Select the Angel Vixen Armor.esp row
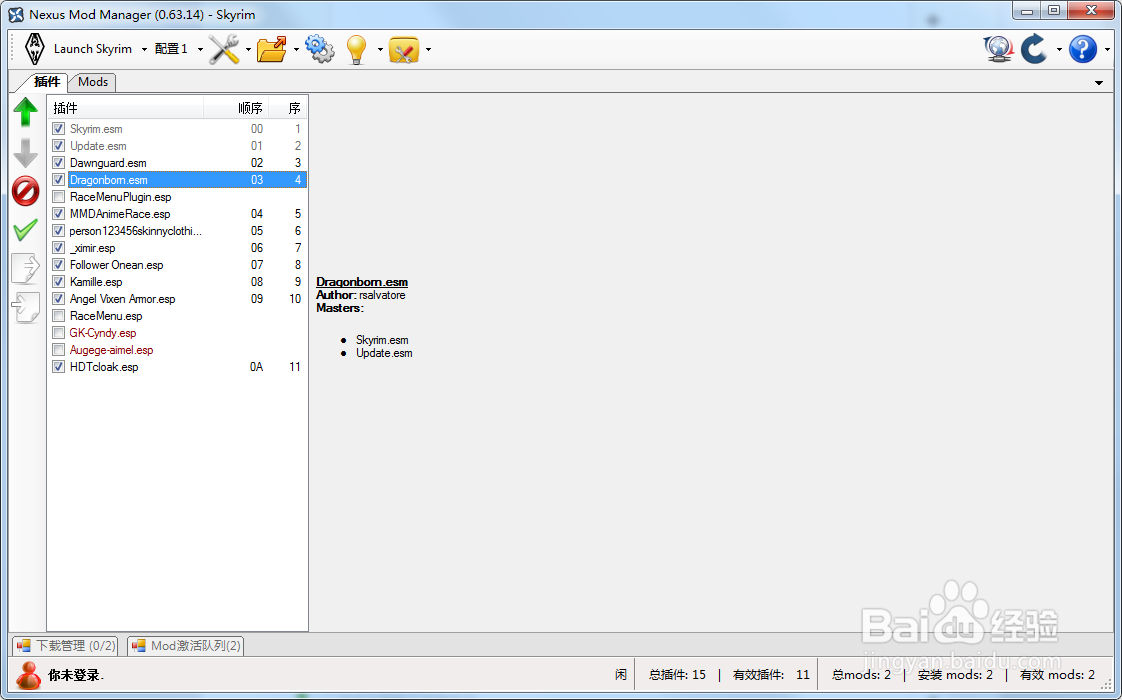 pos(177,299)
